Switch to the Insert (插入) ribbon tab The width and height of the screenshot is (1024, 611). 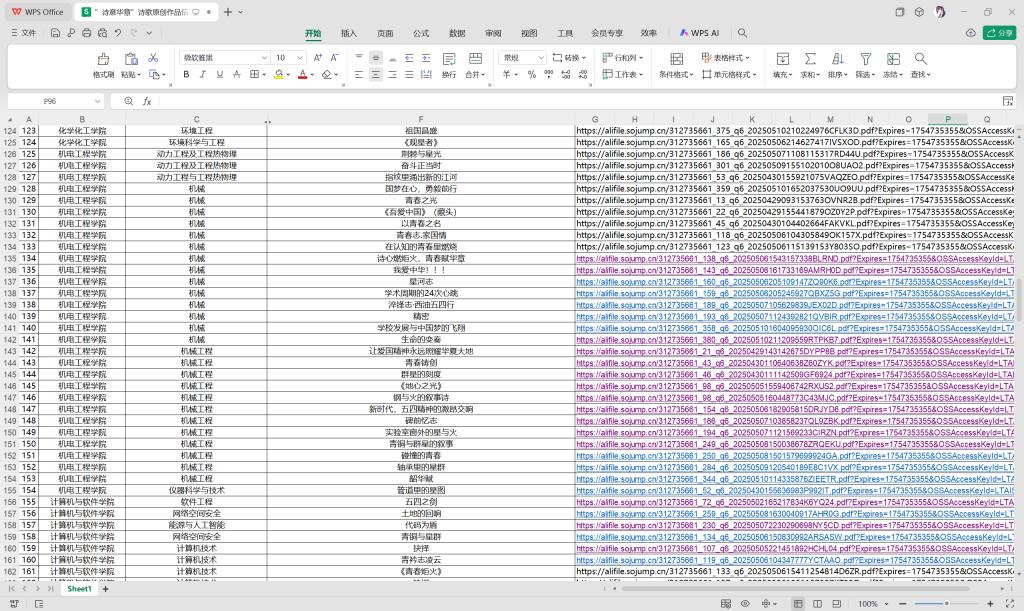point(349,33)
